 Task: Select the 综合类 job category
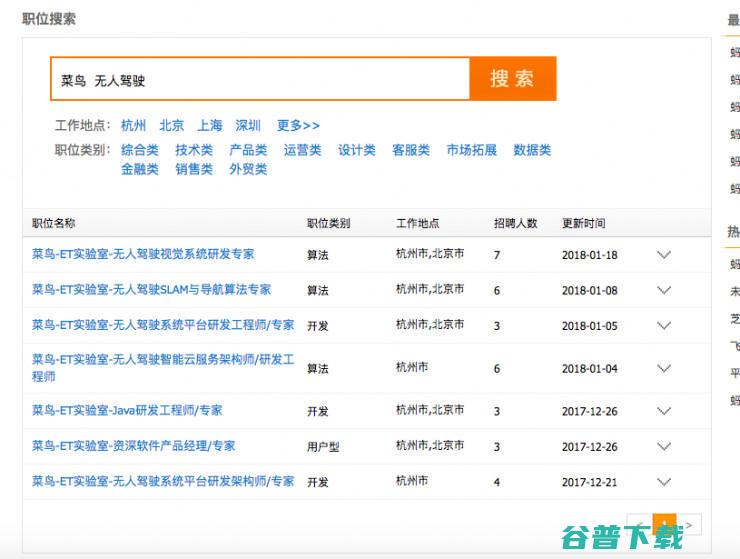(140, 150)
